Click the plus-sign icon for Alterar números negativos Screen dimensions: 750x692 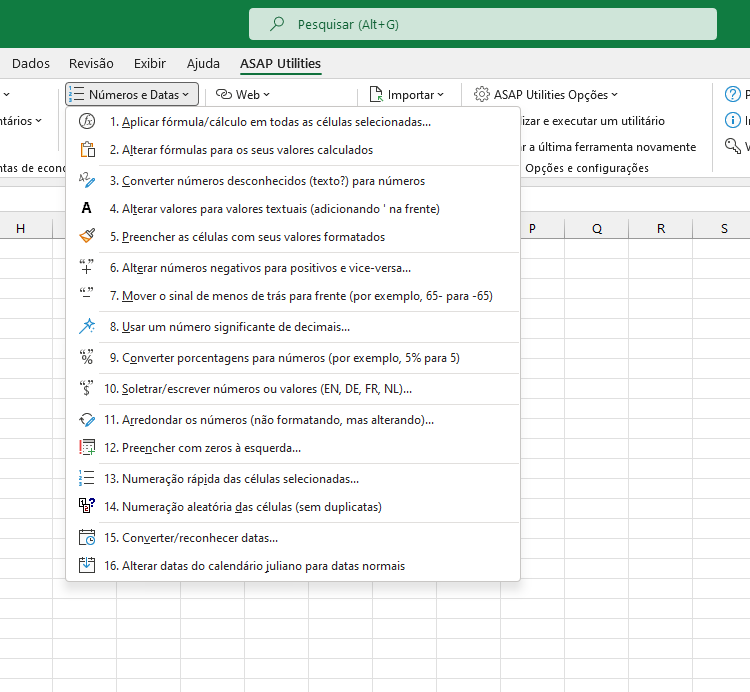(87, 267)
